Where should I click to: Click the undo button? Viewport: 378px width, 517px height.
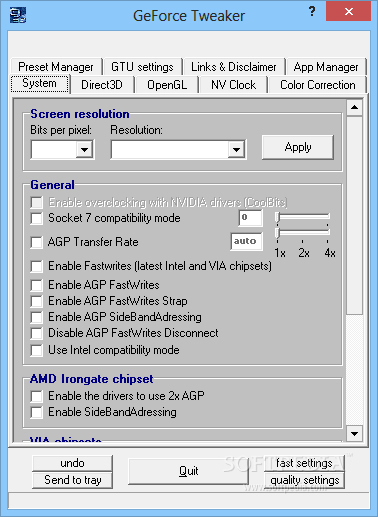72,463
